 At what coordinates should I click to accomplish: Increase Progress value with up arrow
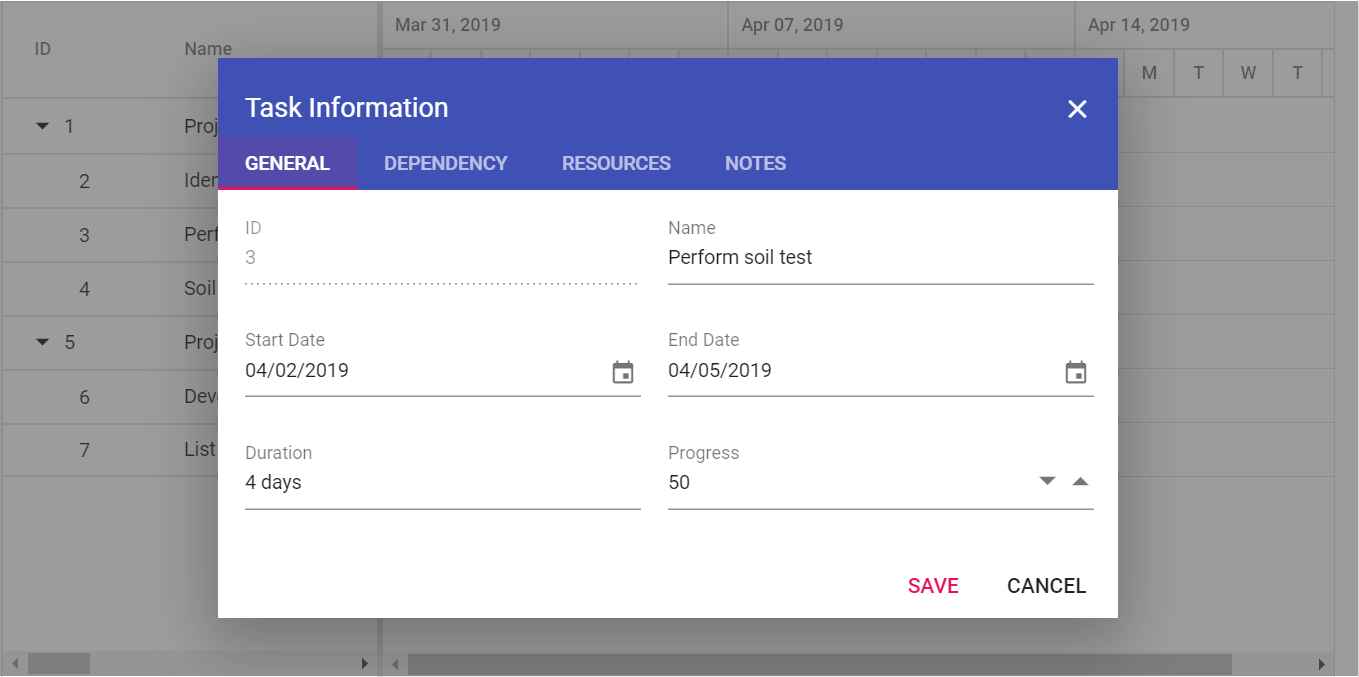[x=1080, y=481]
